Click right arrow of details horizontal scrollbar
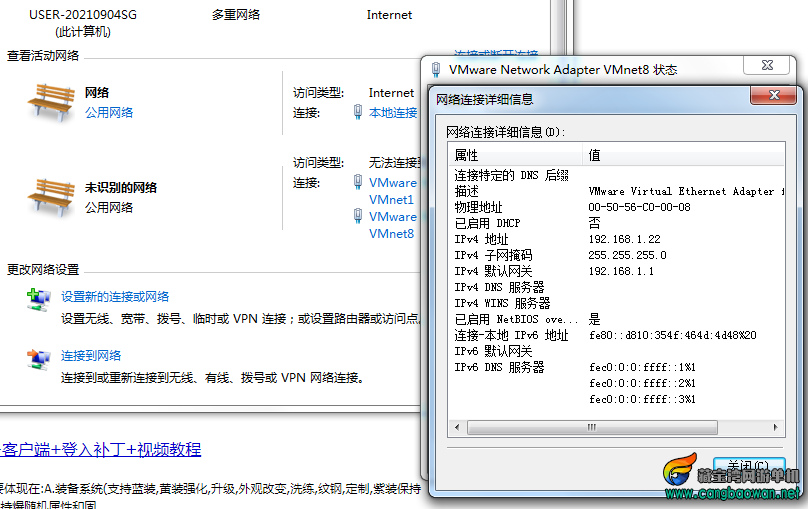The height and width of the screenshot is (509, 808). 776,427
